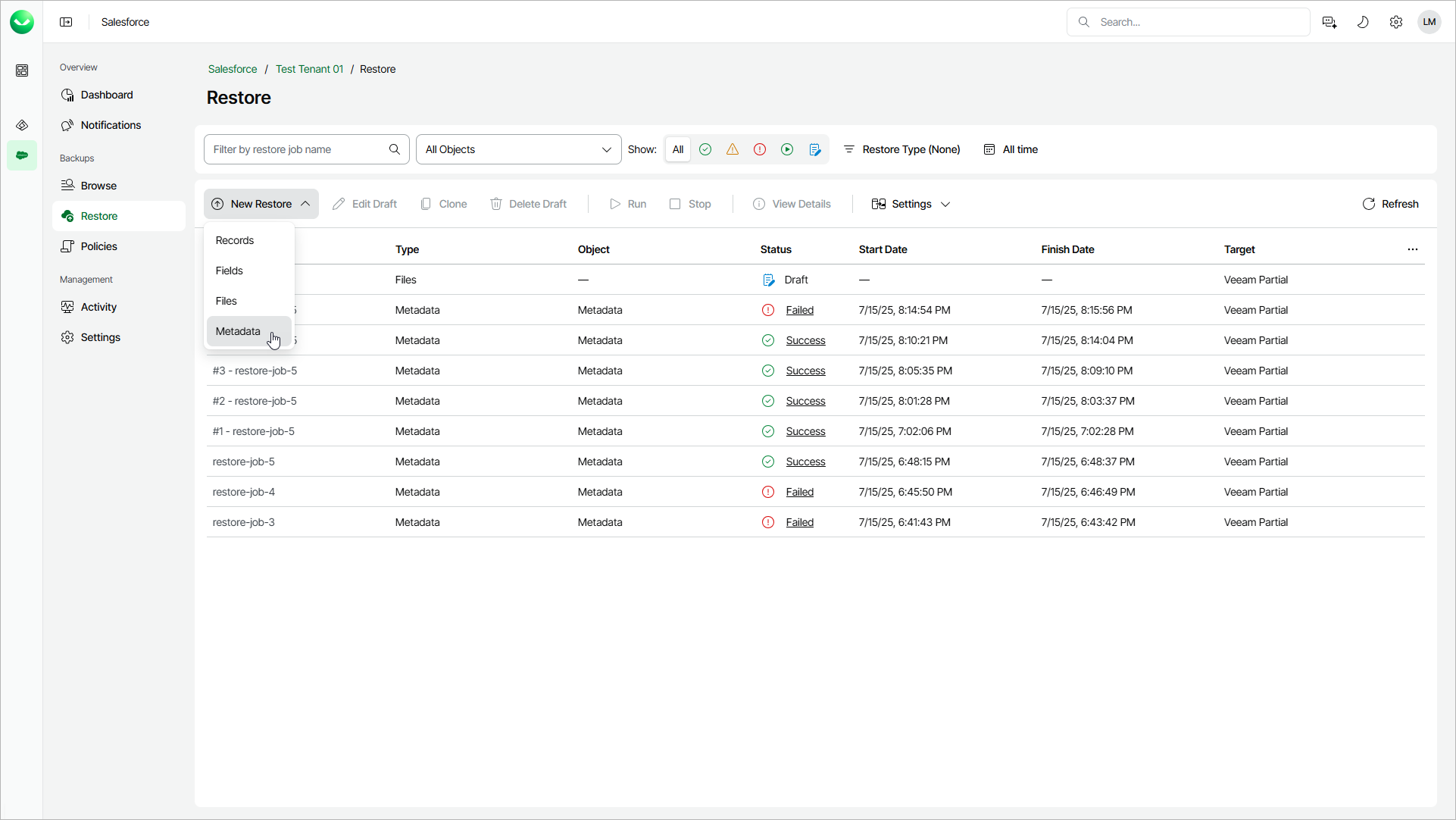The image size is (1456, 820).
Task: Choose Records from New Restore menu
Action: (x=235, y=240)
